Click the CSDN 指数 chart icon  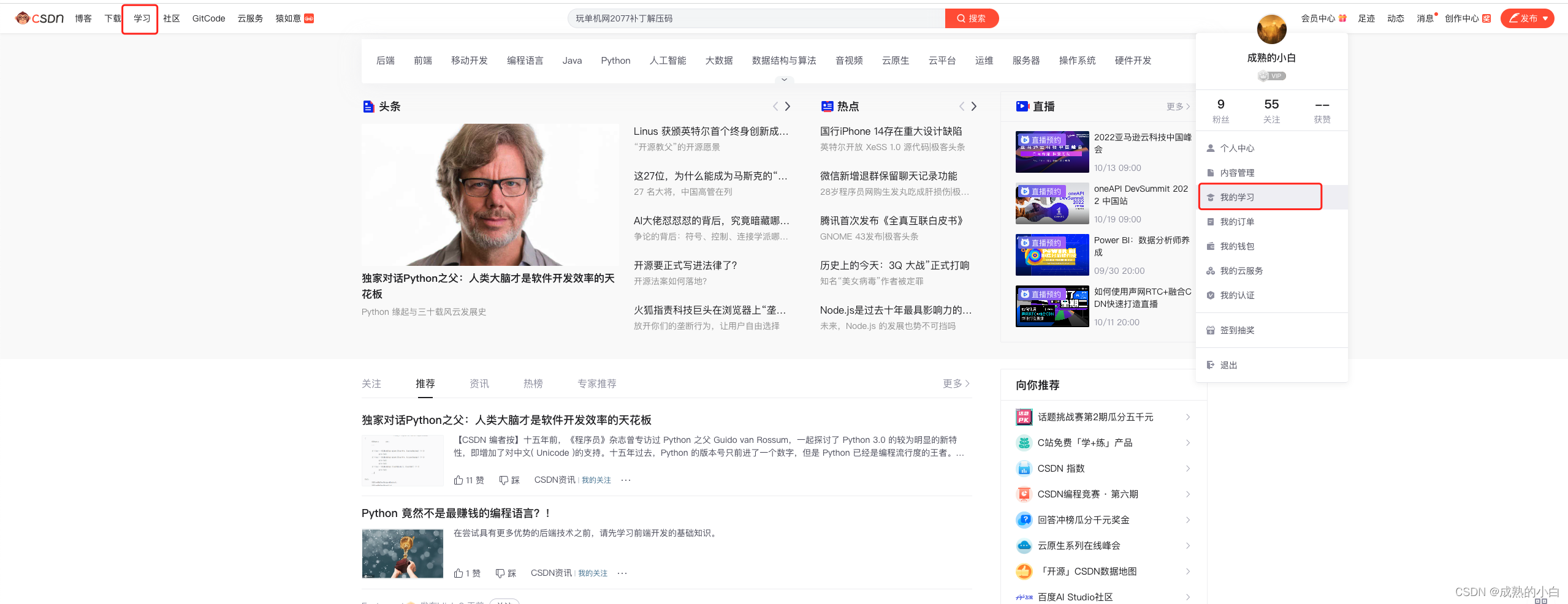click(x=1024, y=469)
